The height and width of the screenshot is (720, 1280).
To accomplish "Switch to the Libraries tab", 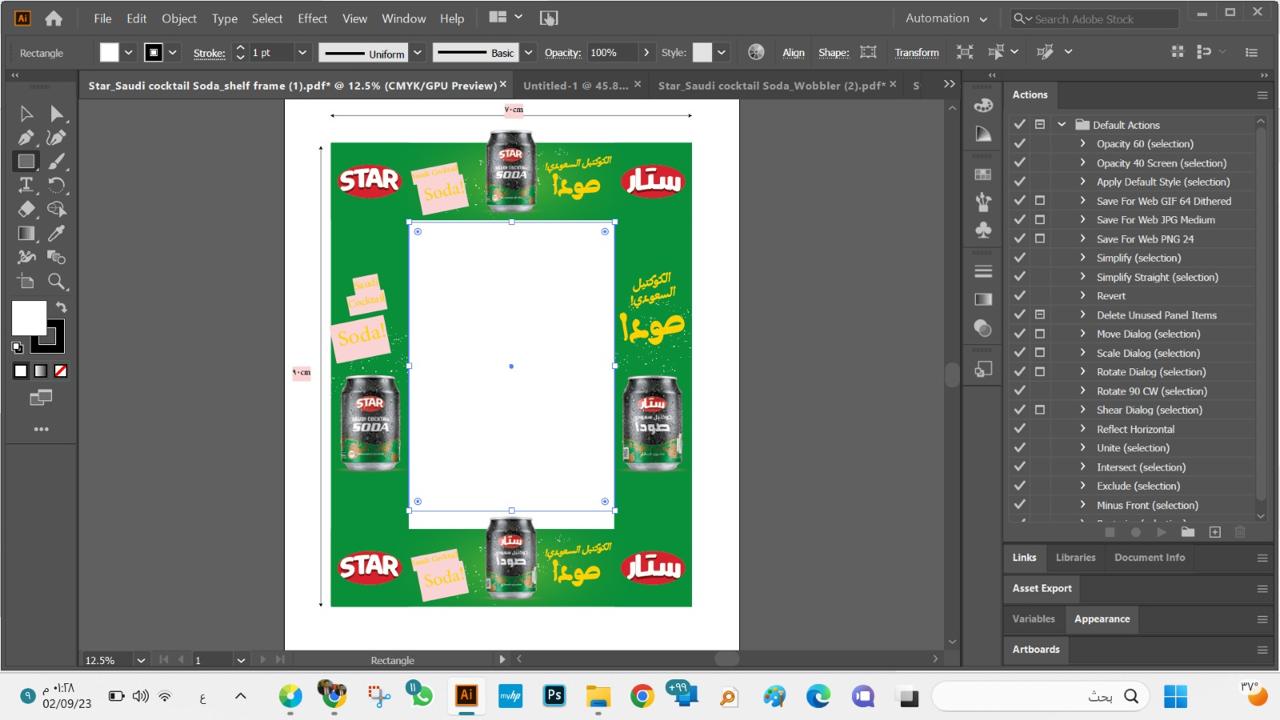I will tap(1075, 558).
